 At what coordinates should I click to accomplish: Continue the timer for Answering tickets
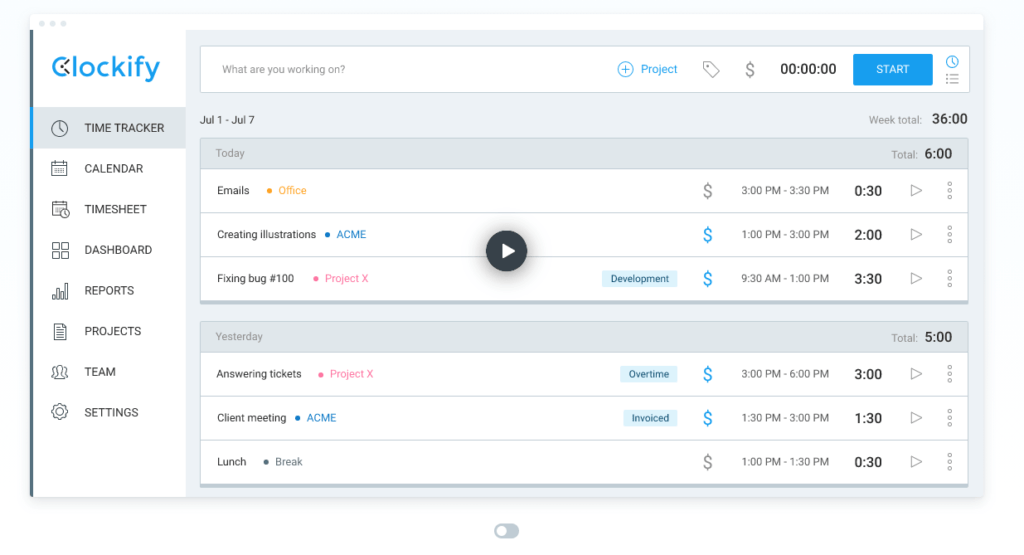coord(916,374)
